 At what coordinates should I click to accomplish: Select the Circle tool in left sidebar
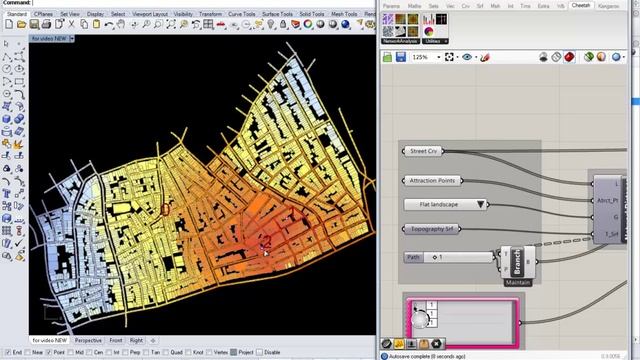point(7,69)
